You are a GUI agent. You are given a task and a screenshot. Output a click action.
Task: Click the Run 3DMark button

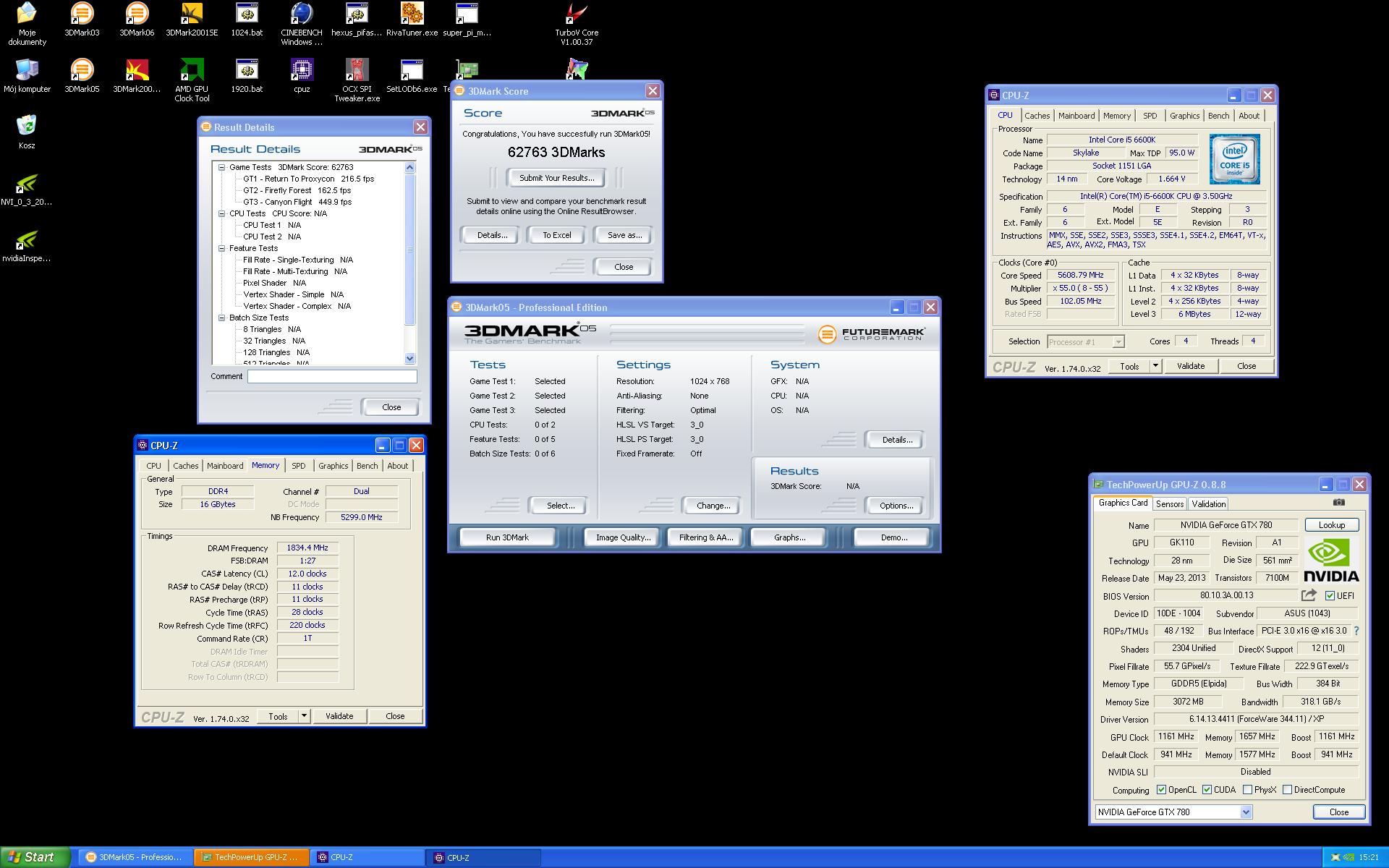click(x=507, y=537)
